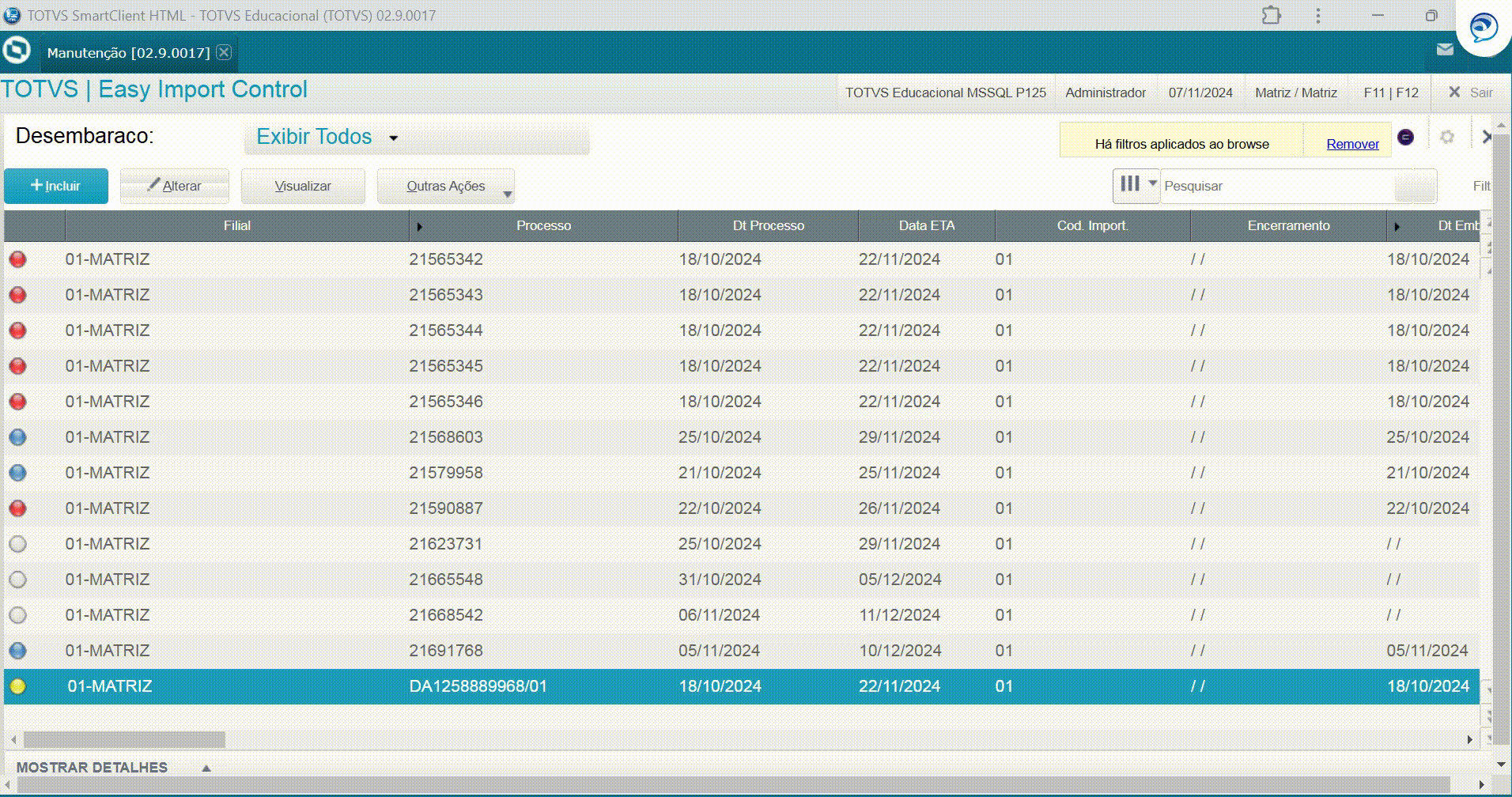Image resolution: width=1512 pixels, height=797 pixels.
Task: Click the Dt Processo cell 06/11/2024
Action: click(720, 615)
